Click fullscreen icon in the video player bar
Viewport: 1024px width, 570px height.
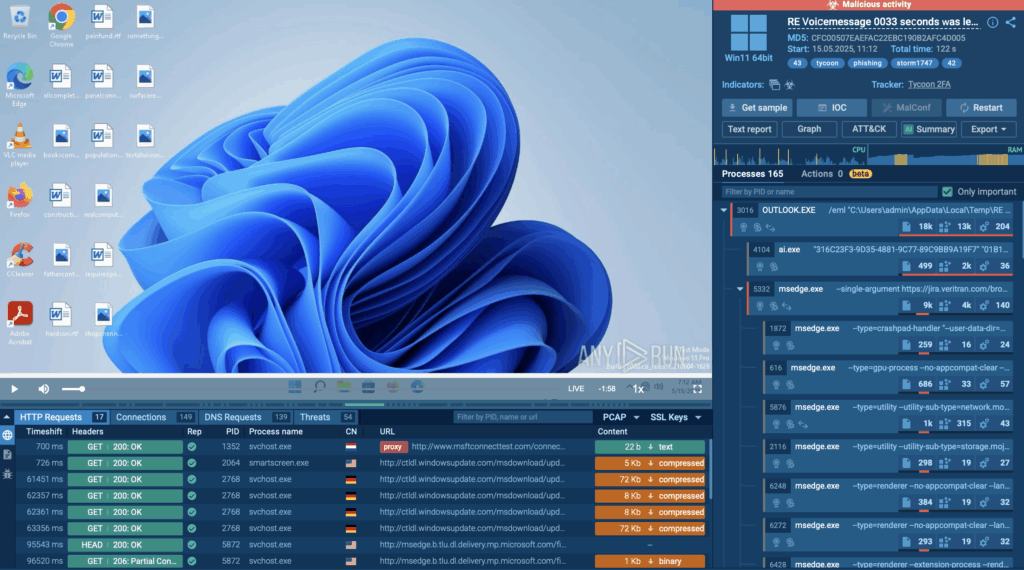tap(697, 388)
